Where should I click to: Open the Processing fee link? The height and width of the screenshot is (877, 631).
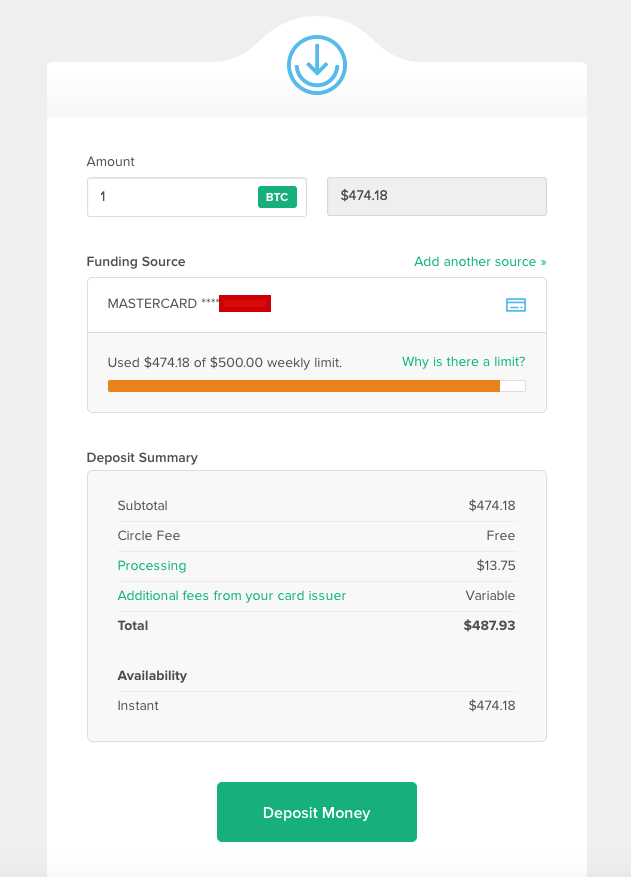(152, 565)
